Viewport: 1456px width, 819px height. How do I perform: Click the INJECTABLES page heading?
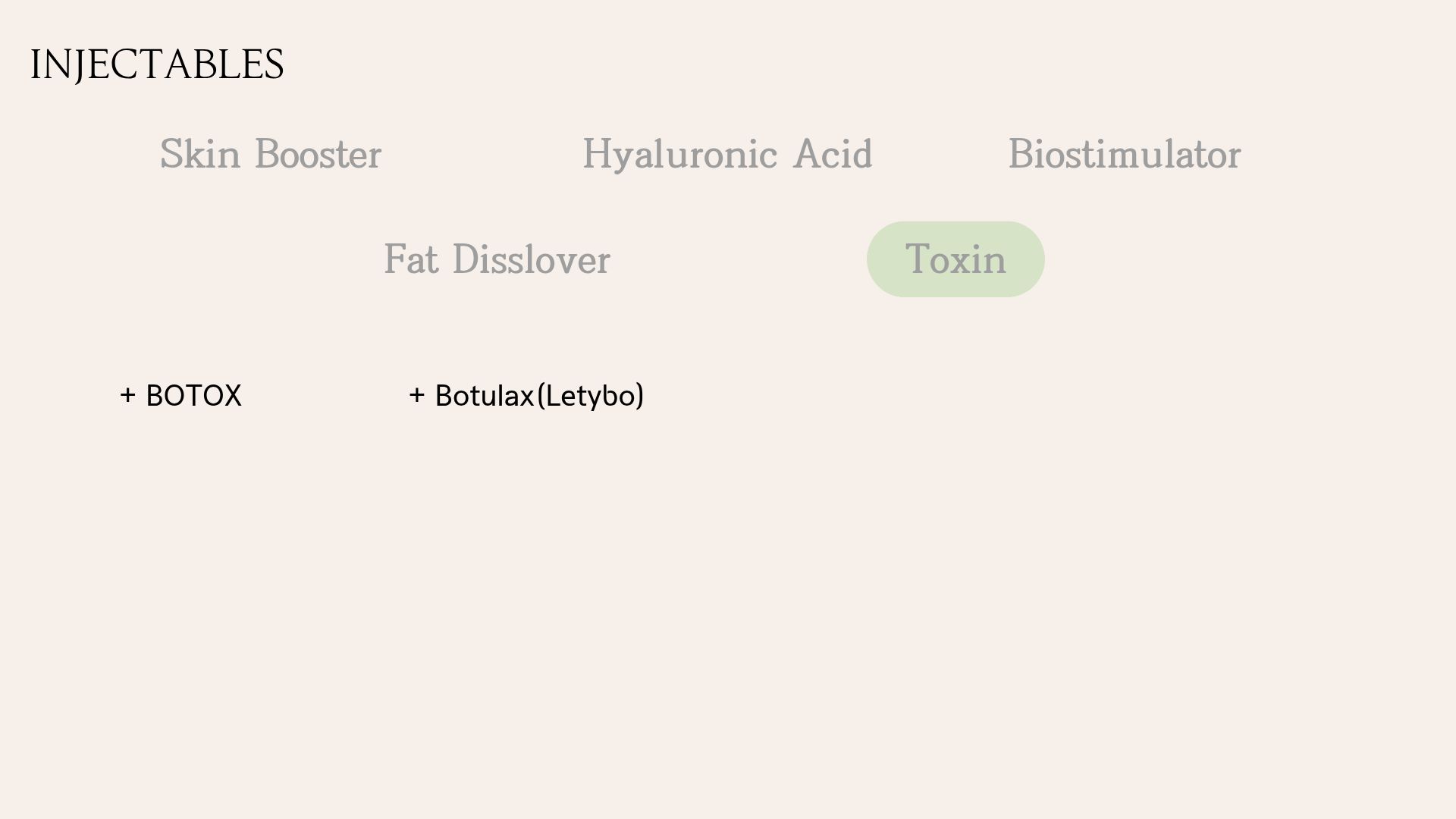(x=157, y=64)
